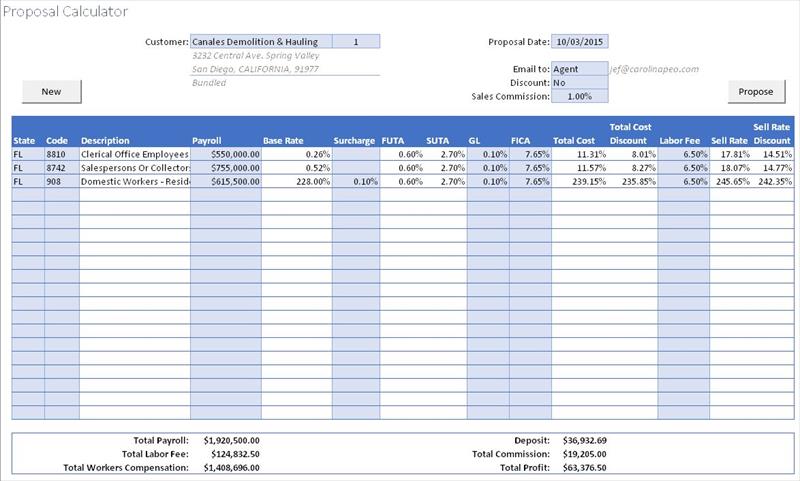Select sell rate cell 17.81%
800x481 pixels.
[731, 154]
